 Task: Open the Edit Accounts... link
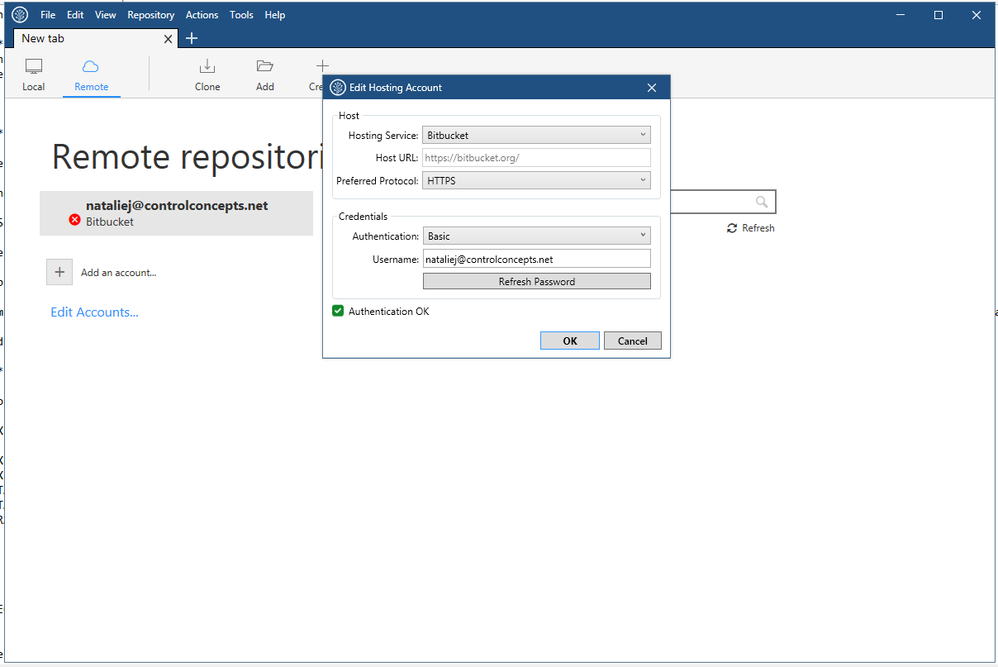pos(94,312)
